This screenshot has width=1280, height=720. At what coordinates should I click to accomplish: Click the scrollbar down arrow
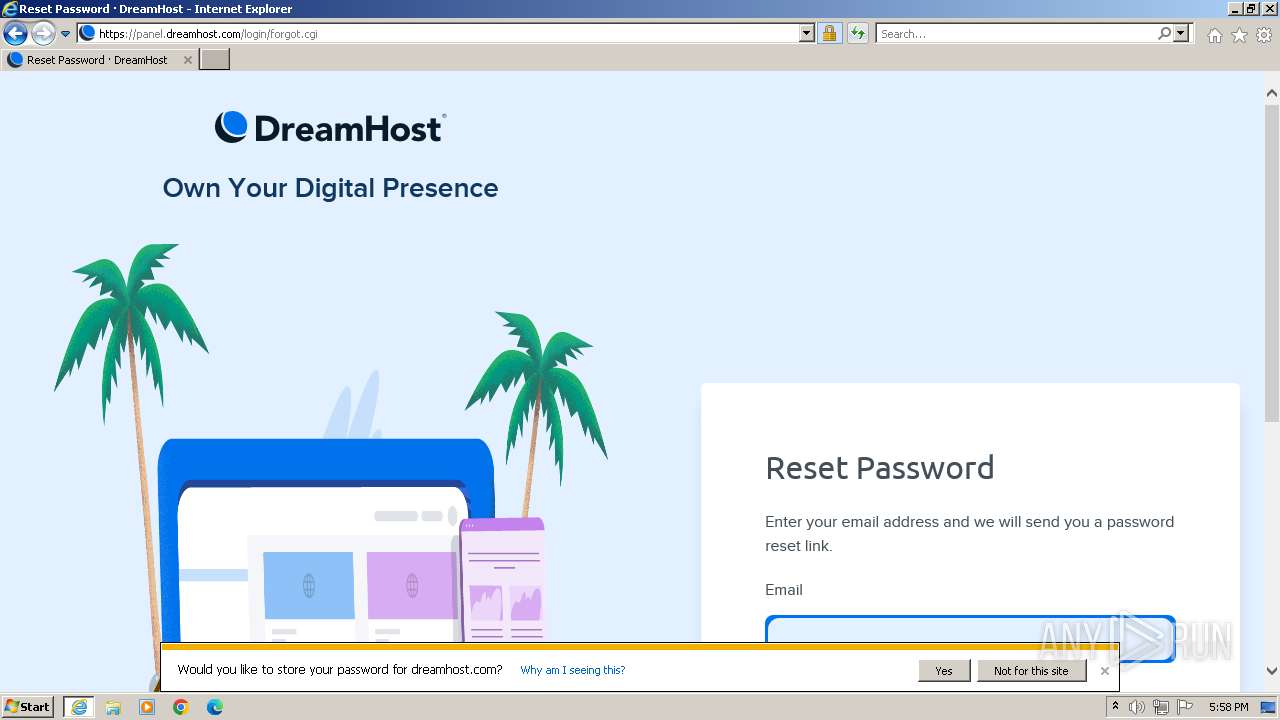click(1272, 672)
